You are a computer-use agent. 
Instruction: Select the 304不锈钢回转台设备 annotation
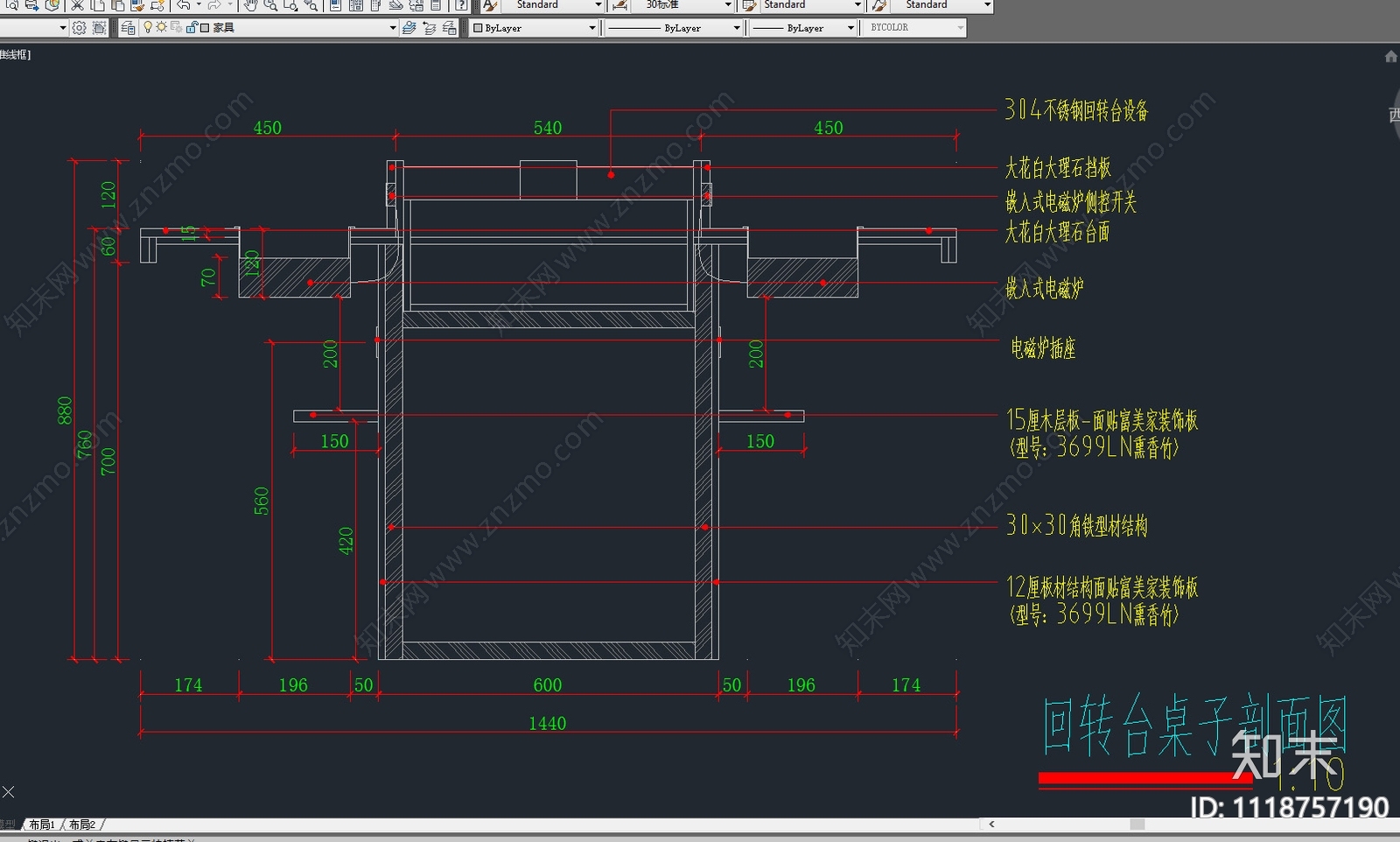[1076, 109]
